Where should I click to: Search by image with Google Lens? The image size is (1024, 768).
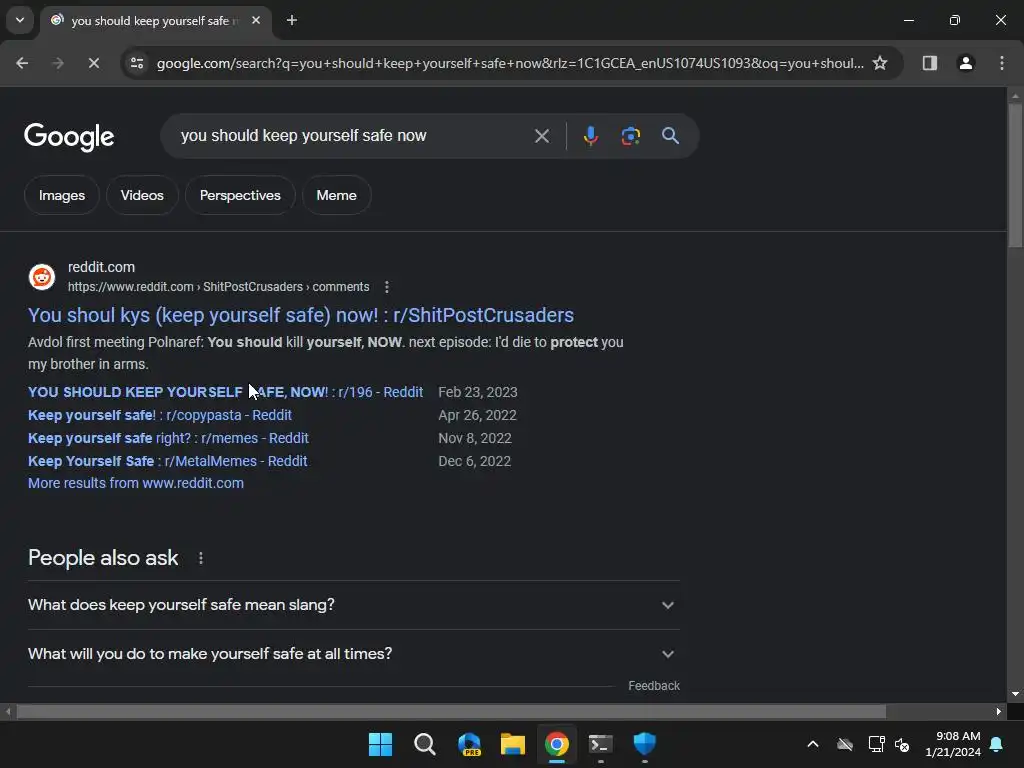[x=630, y=136]
